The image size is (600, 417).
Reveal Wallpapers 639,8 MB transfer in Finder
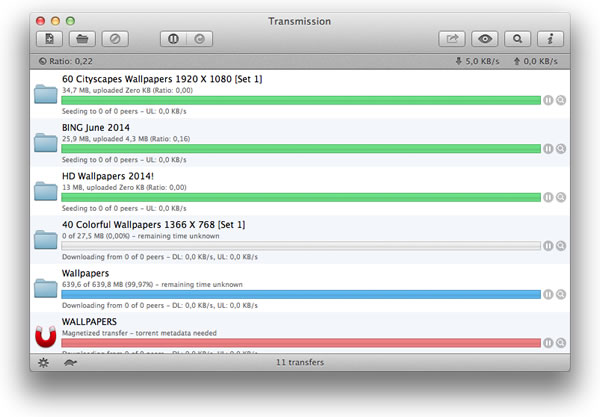(561, 294)
